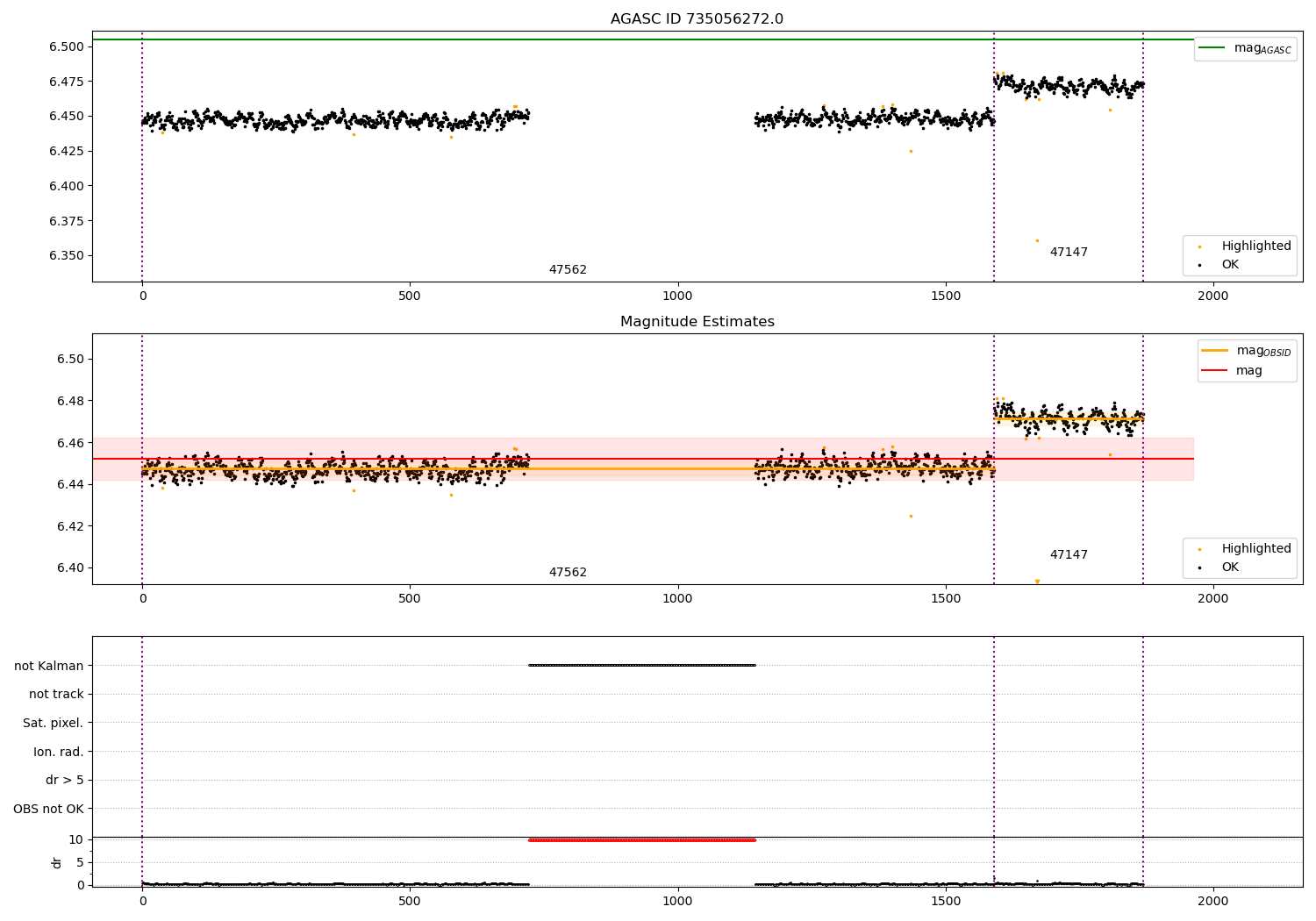This screenshot has width=1316, height=921.
Task: Click the orange downward triangle marker in Magnitude Estimates plot
Action: (x=1037, y=582)
